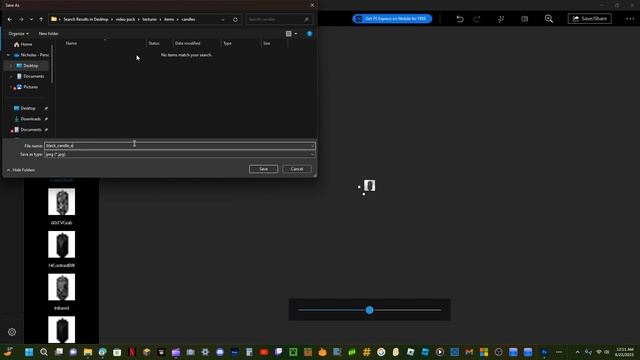Open File Explorer from taskbar
Image resolution: width=640 pixels, height=360 pixels.
tap(88, 352)
